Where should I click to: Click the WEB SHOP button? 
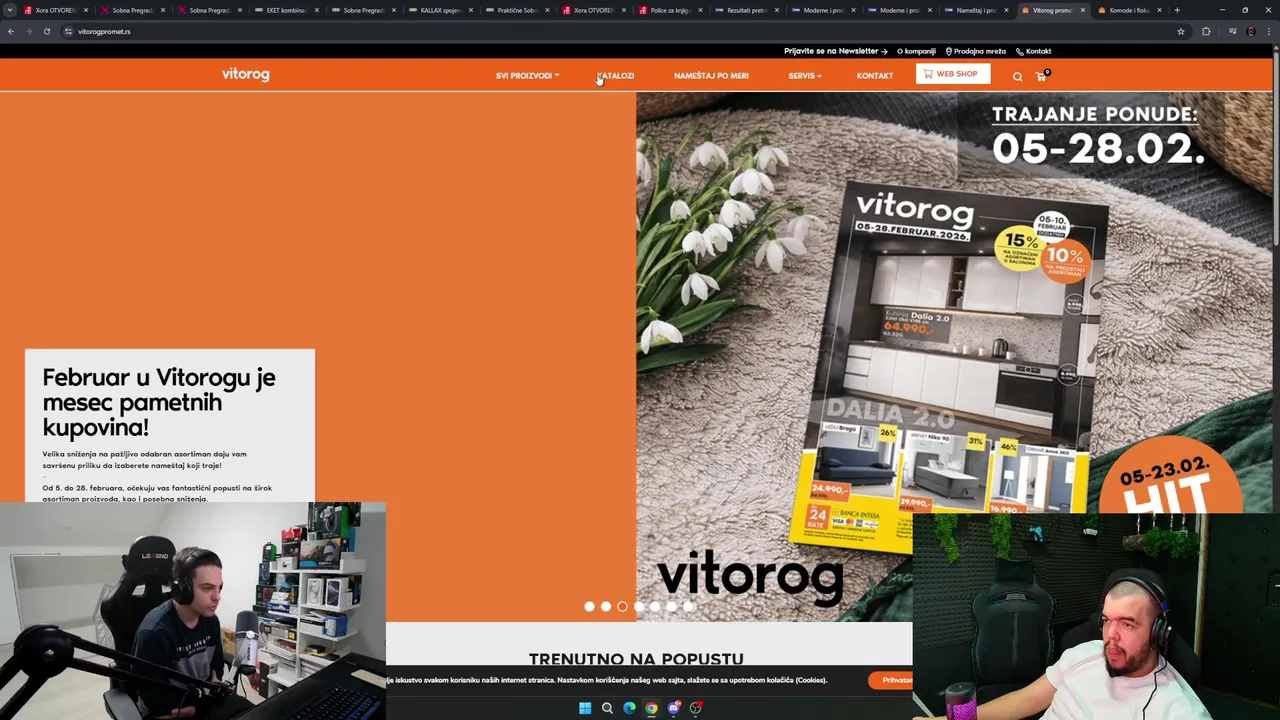pos(952,74)
